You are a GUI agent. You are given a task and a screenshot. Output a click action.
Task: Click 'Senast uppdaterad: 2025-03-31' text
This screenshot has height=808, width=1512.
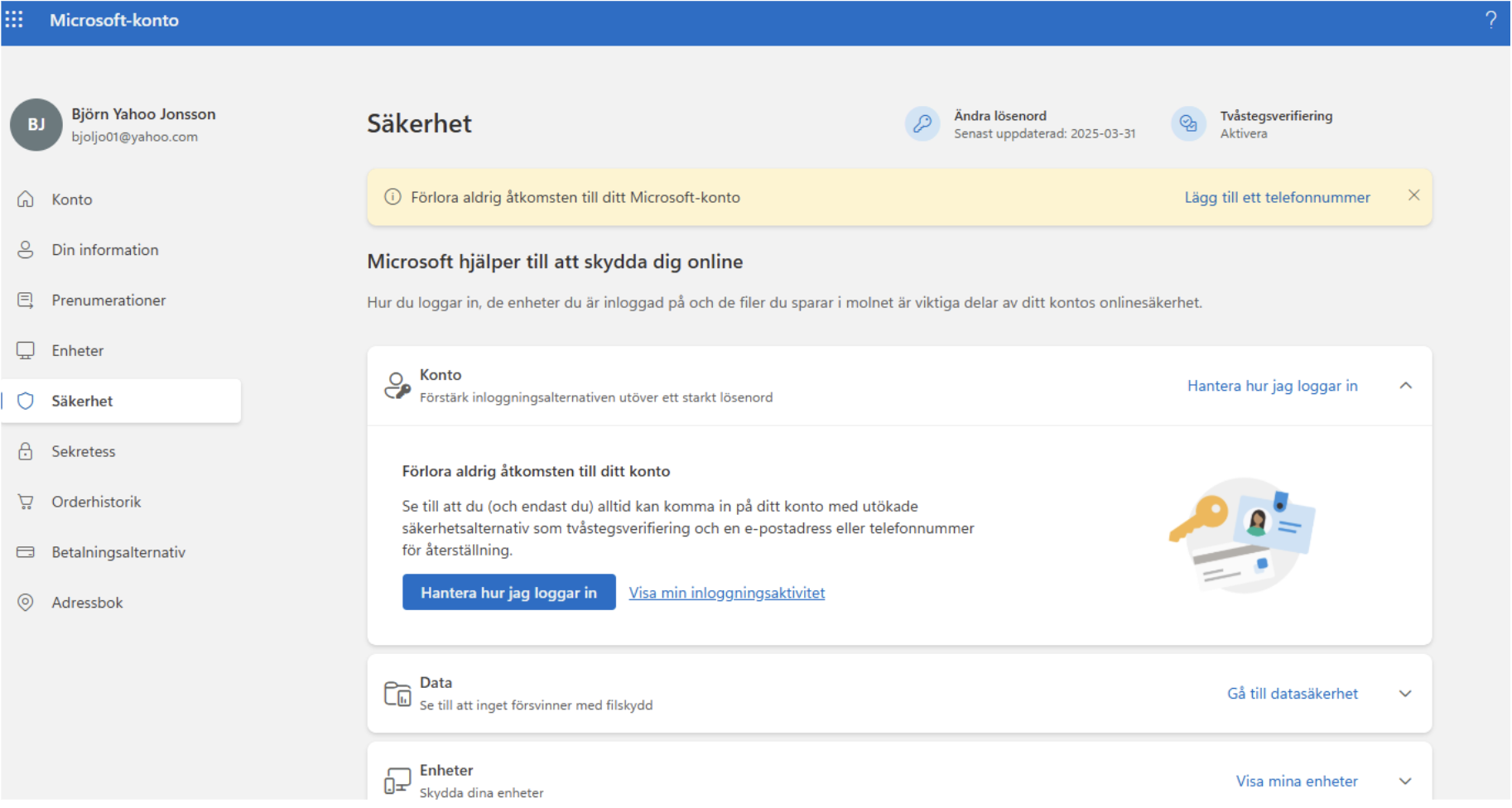coord(1045,133)
